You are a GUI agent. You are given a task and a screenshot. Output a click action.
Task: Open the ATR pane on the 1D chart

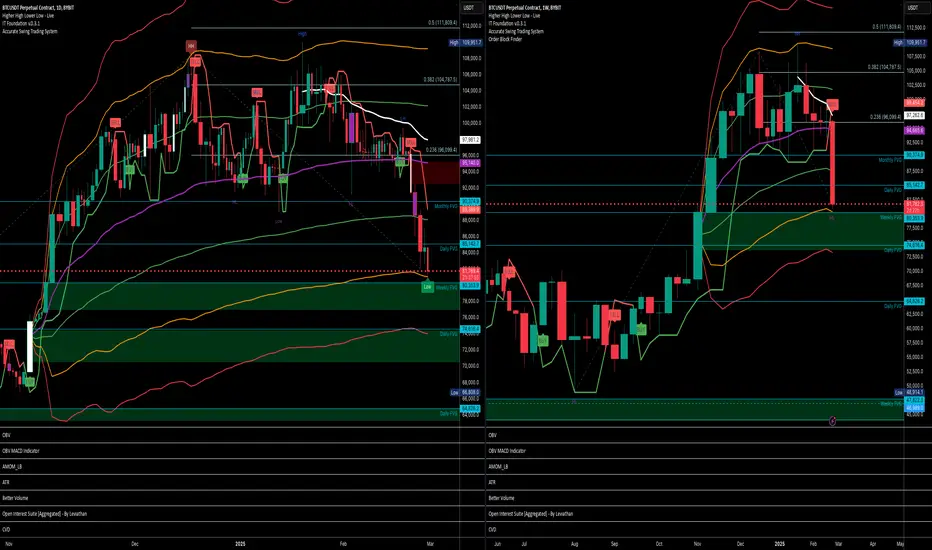(5, 482)
